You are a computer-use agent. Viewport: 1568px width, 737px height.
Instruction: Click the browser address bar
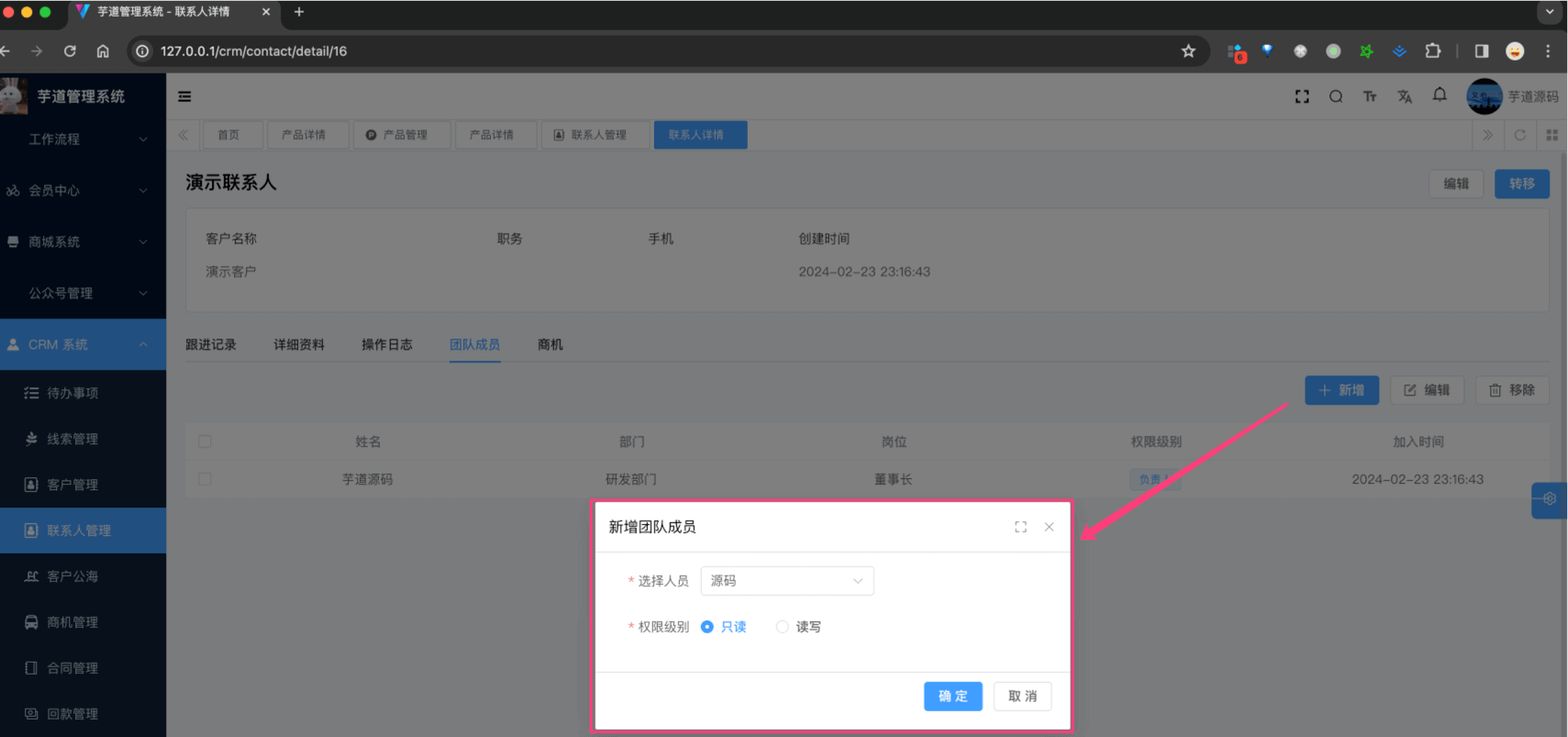[642, 51]
